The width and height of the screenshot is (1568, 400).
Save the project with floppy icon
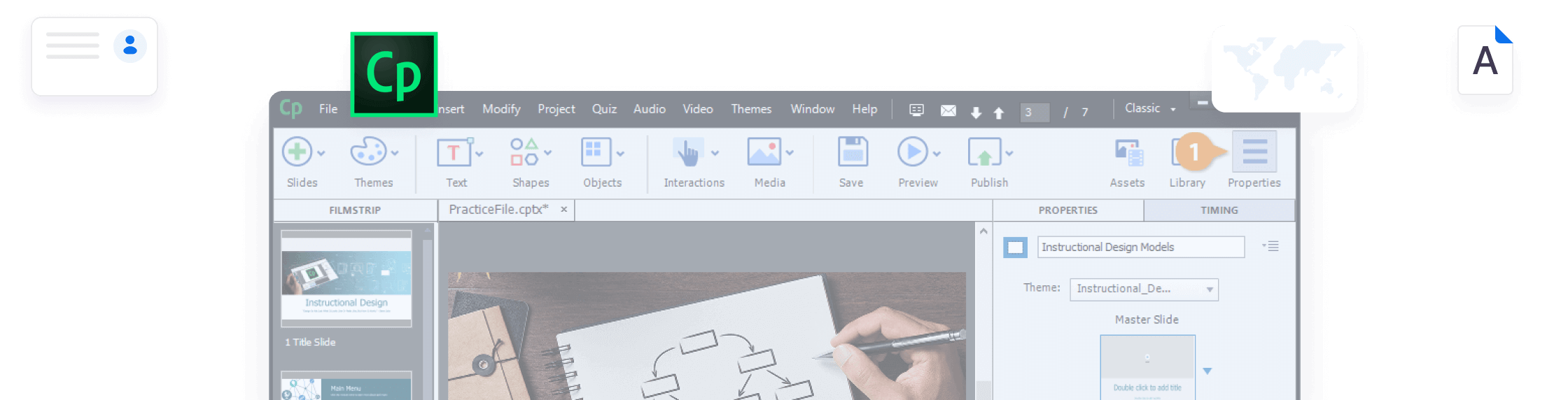tap(853, 152)
